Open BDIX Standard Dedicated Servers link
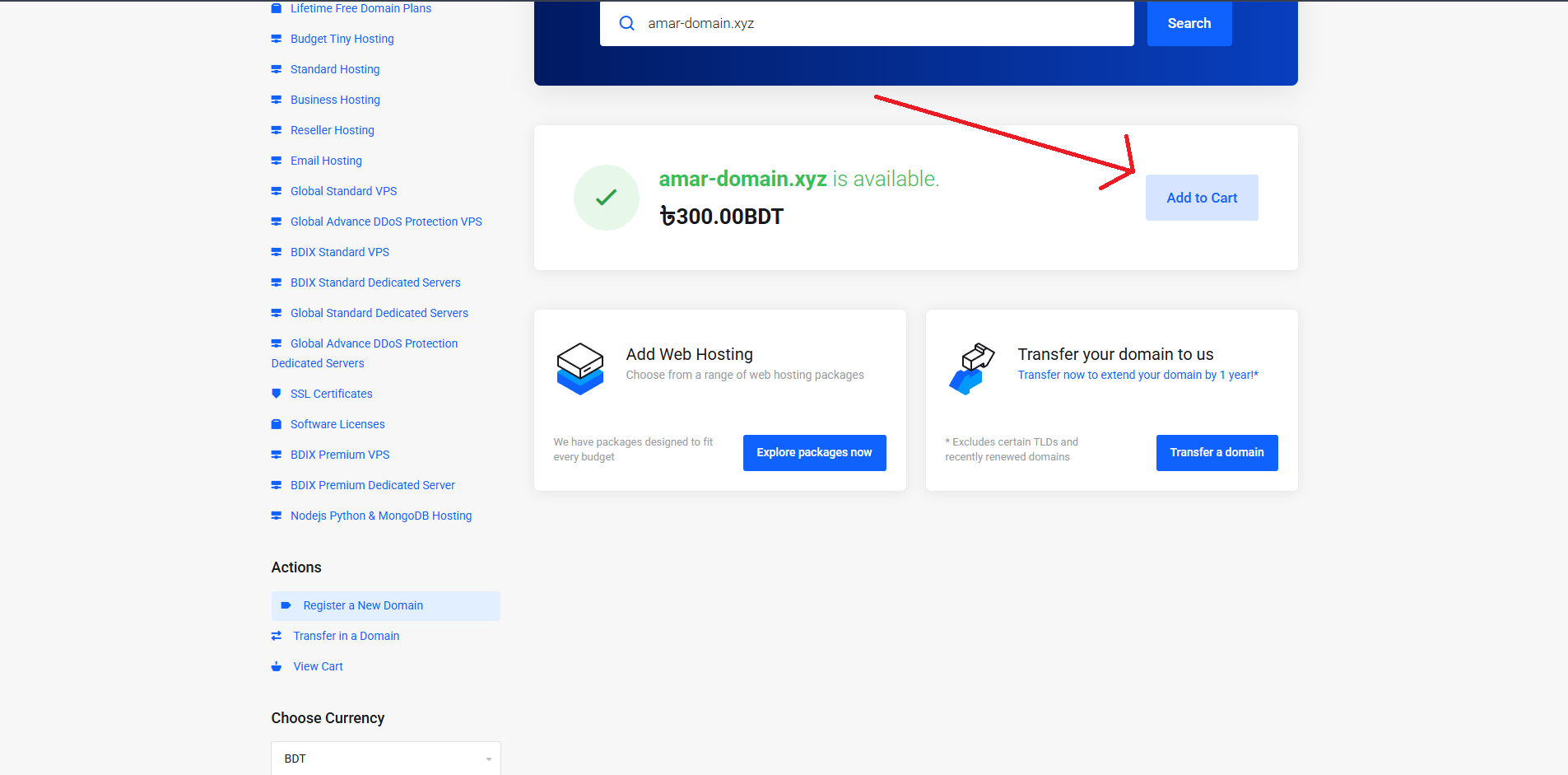 pos(375,282)
